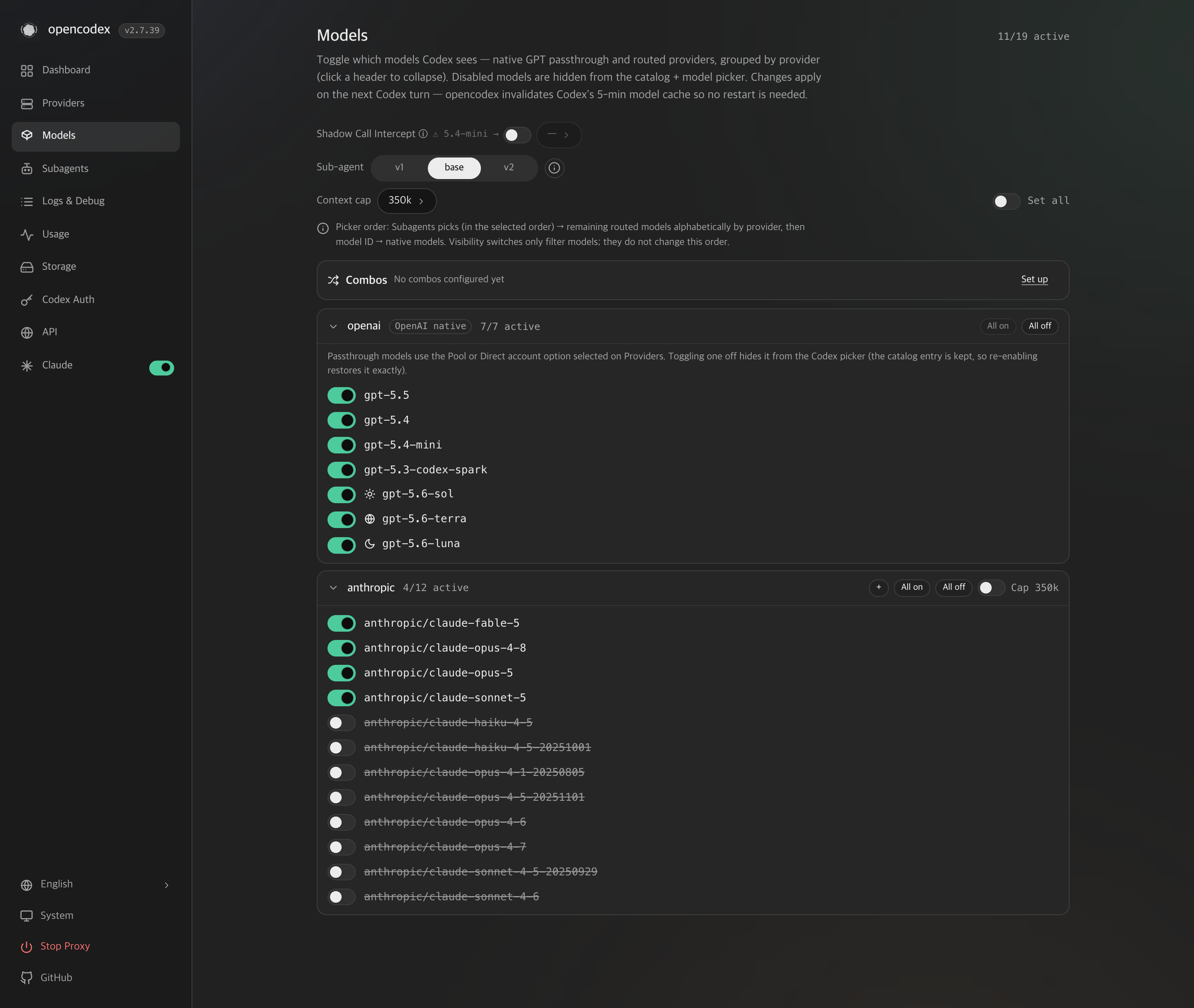
Task: Click the moon icon beside gpt-5.6-luna
Action: point(370,544)
